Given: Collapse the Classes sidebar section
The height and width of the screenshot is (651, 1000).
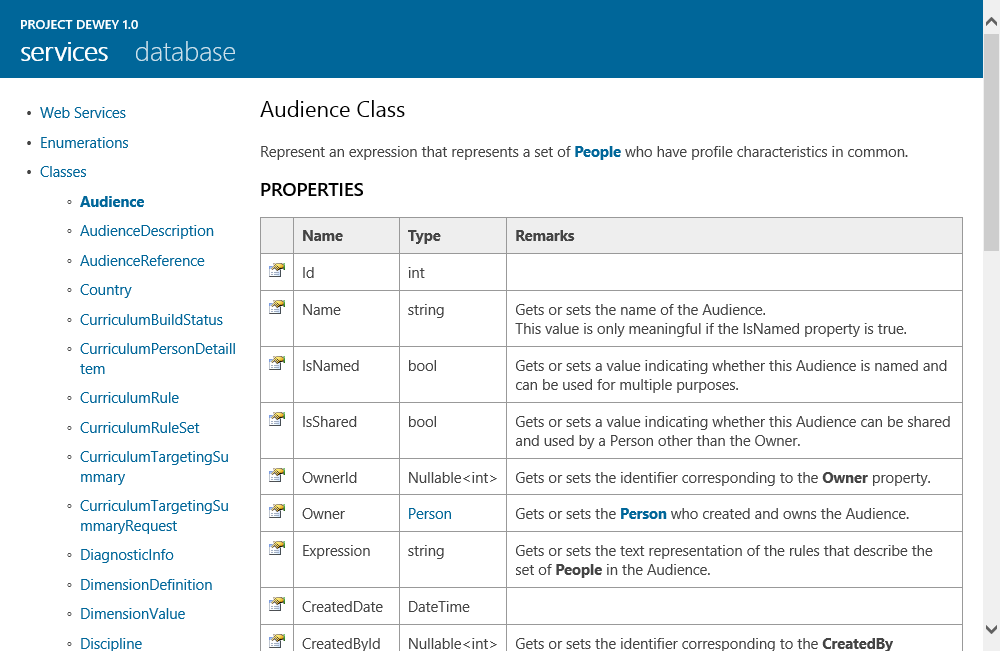Looking at the screenshot, I should [63, 172].
